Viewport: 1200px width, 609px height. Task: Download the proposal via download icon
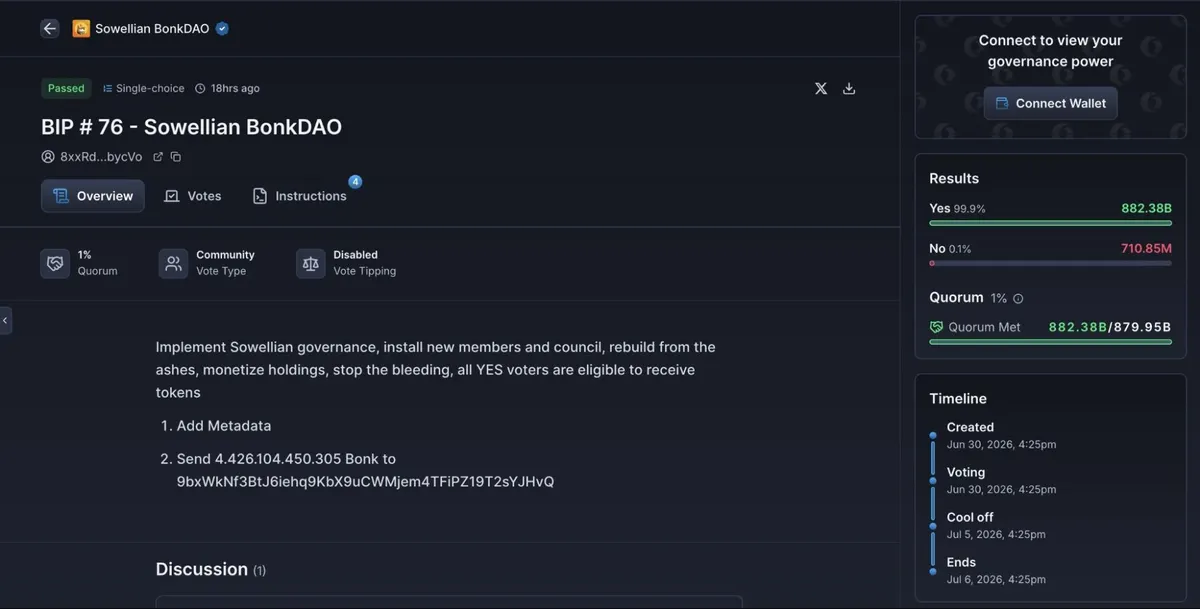coord(849,88)
